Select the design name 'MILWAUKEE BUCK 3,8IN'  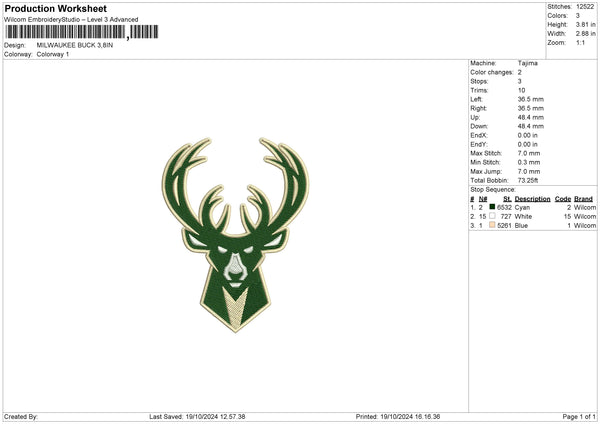coord(75,45)
